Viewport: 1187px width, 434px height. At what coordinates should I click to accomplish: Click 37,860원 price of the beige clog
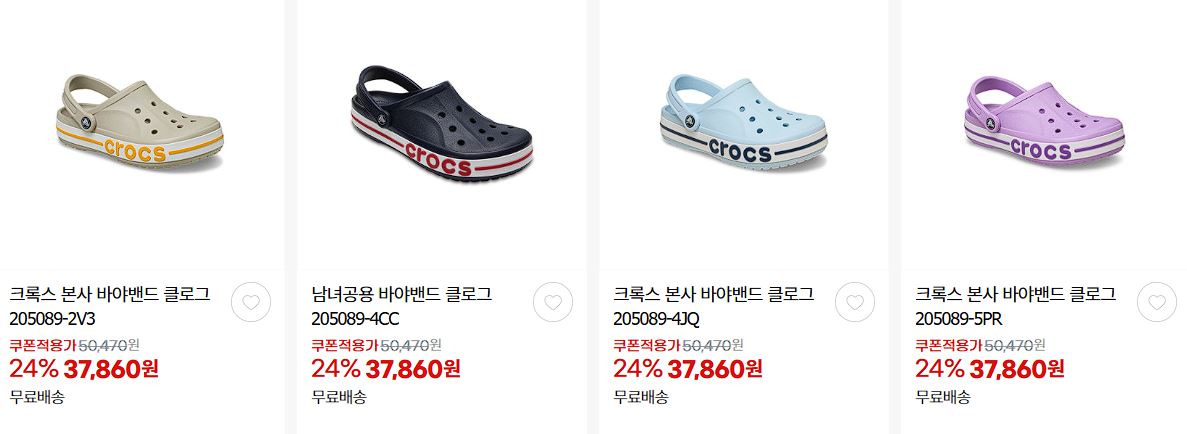pyautogui.click(x=111, y=369)
